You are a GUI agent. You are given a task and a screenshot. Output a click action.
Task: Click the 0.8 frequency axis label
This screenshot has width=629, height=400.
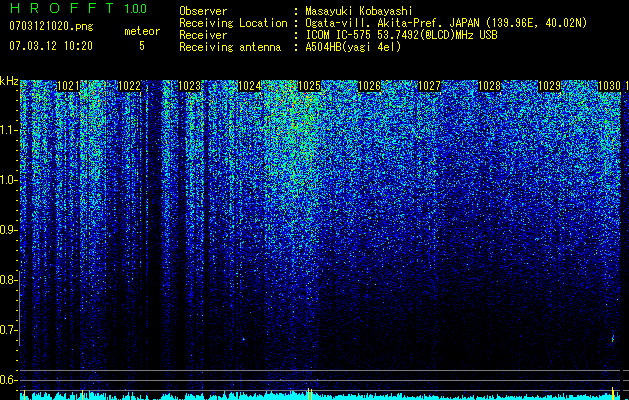point(8,280)
